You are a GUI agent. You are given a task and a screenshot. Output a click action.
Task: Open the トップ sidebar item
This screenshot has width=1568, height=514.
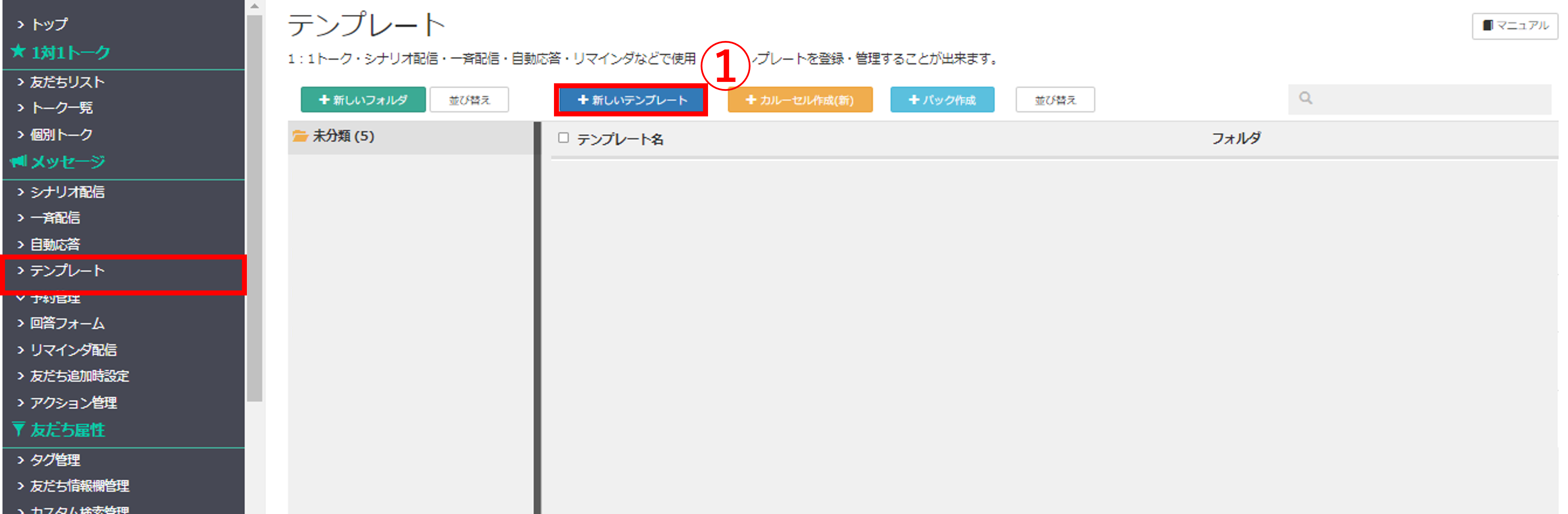coord(49,24)
